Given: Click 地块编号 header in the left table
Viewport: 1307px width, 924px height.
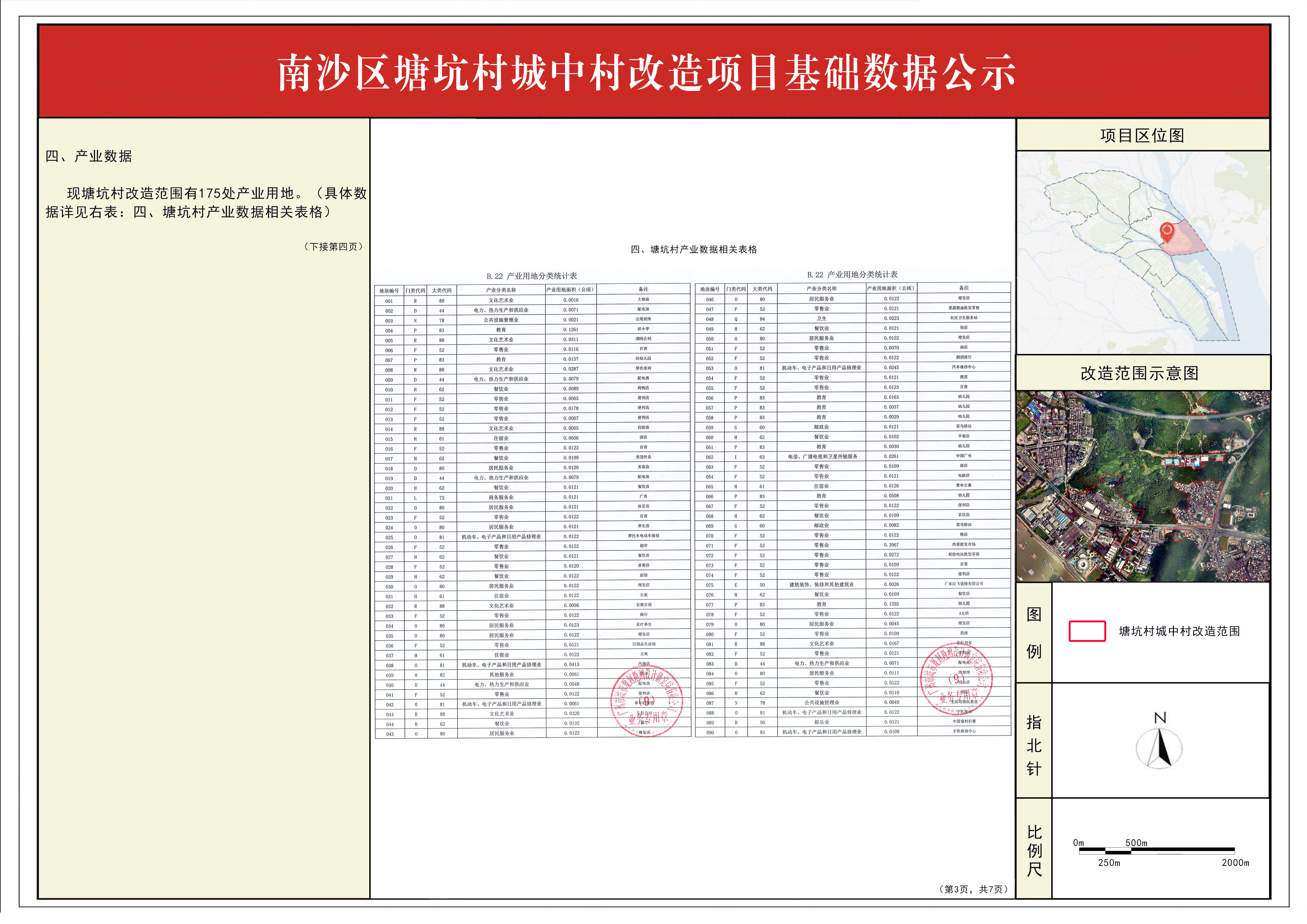Looking at the screenshot, I should [389, 291].
